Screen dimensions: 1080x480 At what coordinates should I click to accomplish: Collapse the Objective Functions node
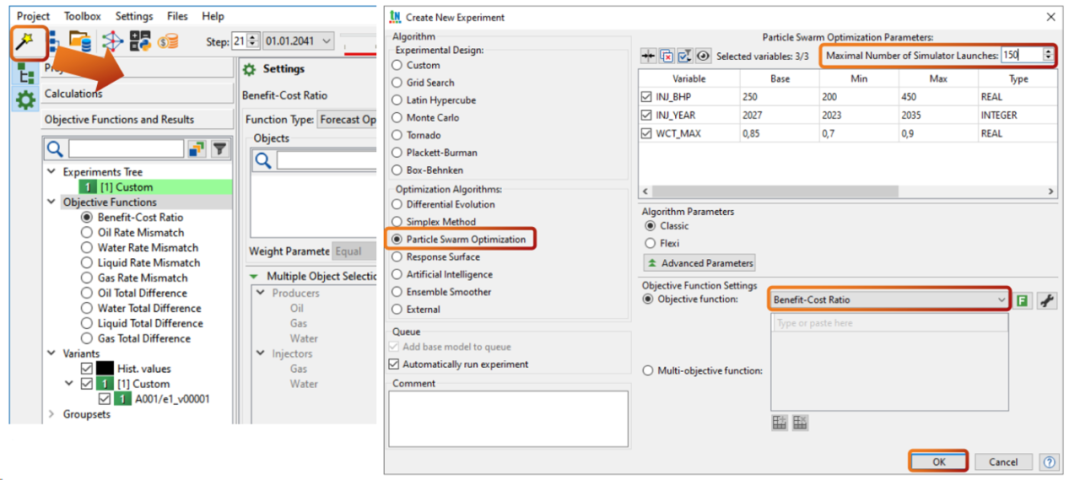51,202
